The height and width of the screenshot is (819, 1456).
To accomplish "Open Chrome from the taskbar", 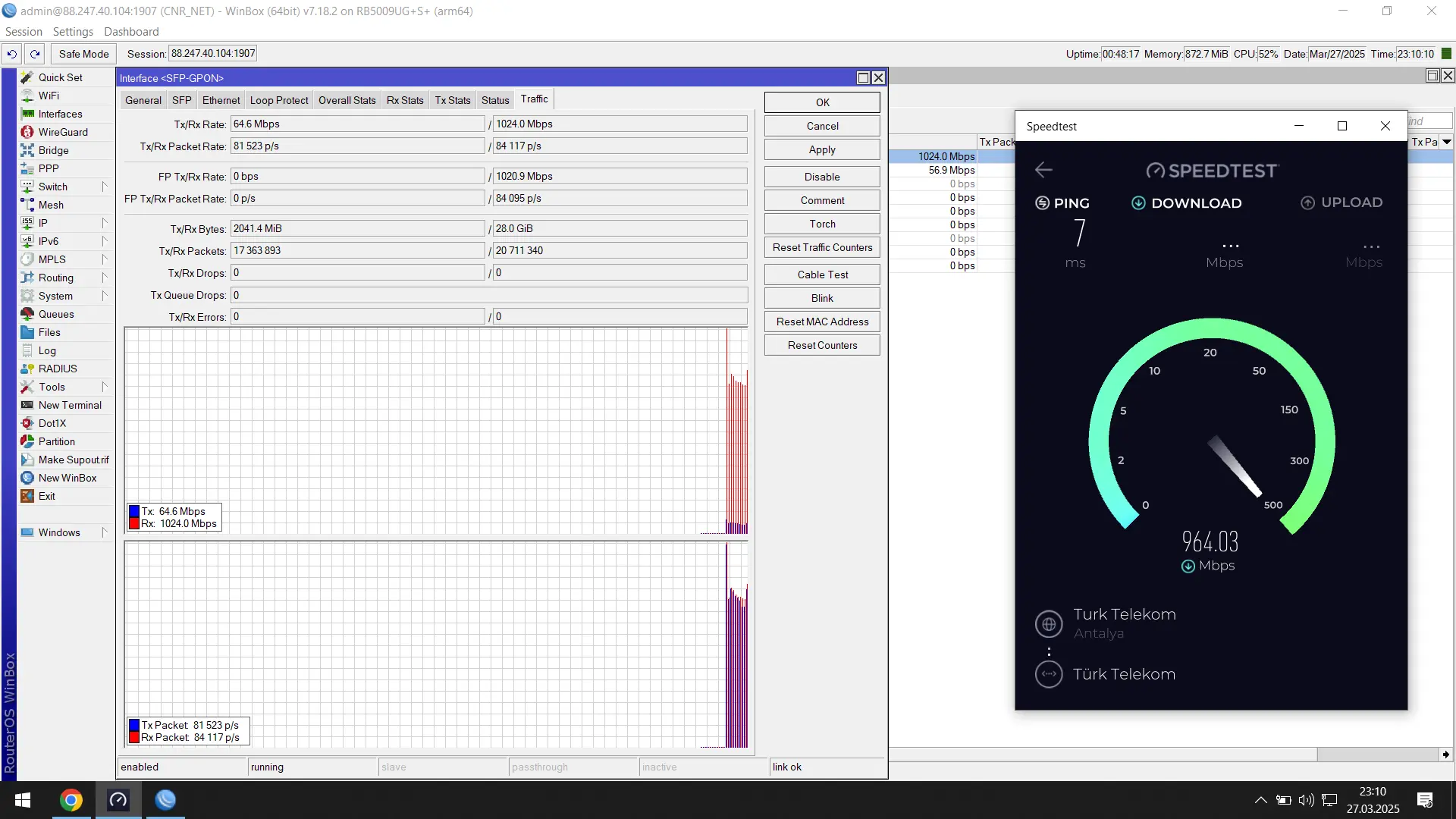I will (71, 800).
